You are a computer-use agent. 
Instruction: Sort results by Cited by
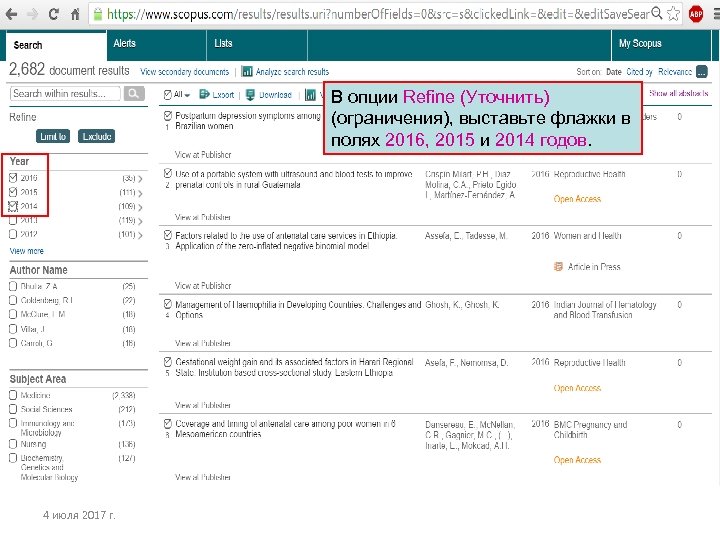639,72
